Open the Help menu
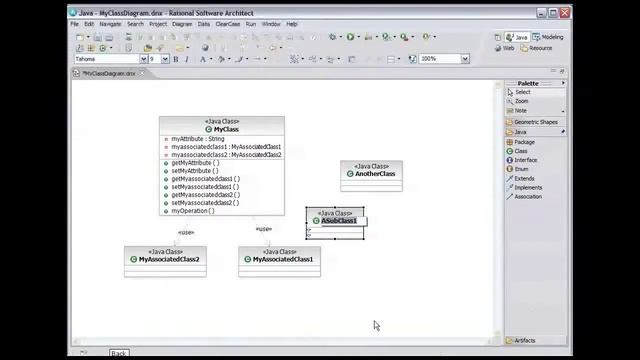 [x=291, y=24]
